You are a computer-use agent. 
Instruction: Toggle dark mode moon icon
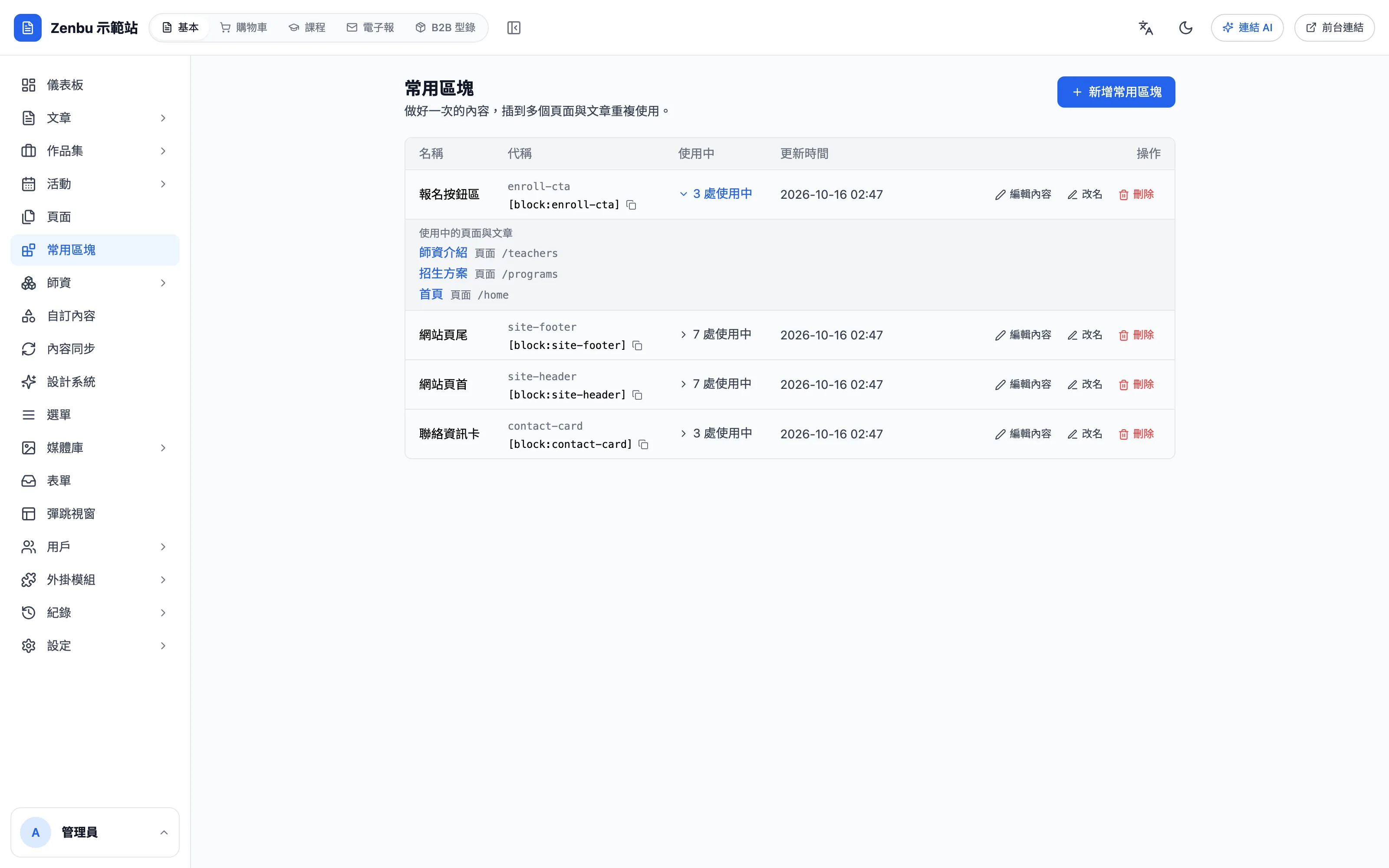[1186, 27]
